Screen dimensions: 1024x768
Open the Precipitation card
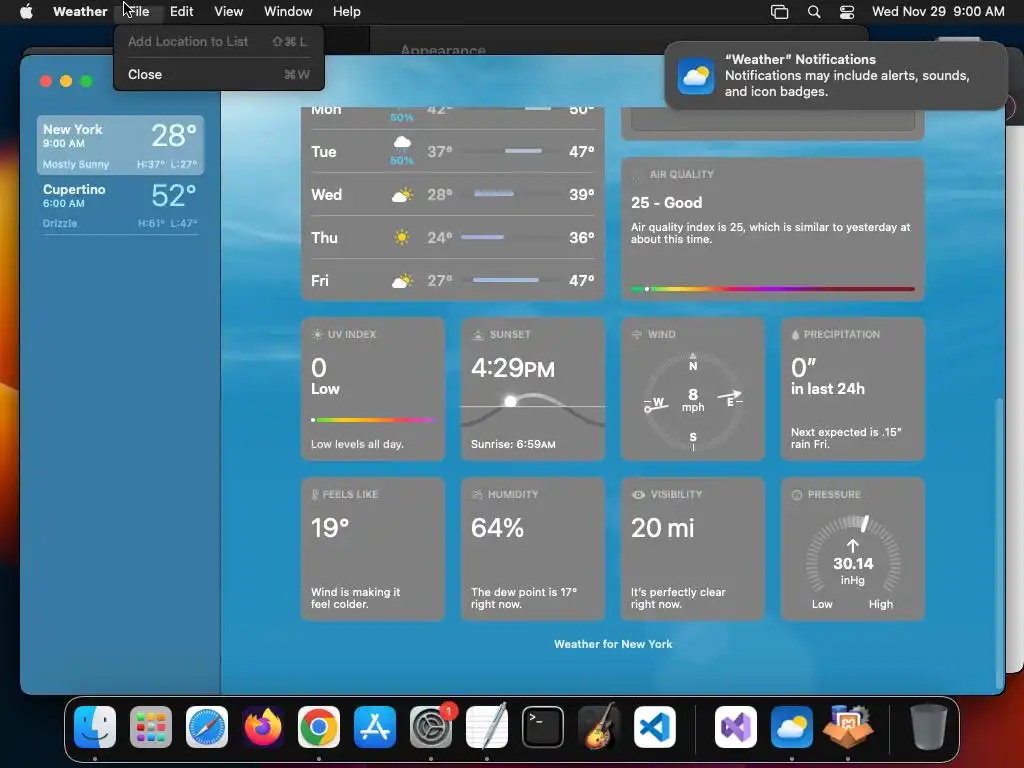(x=853, y=389)
